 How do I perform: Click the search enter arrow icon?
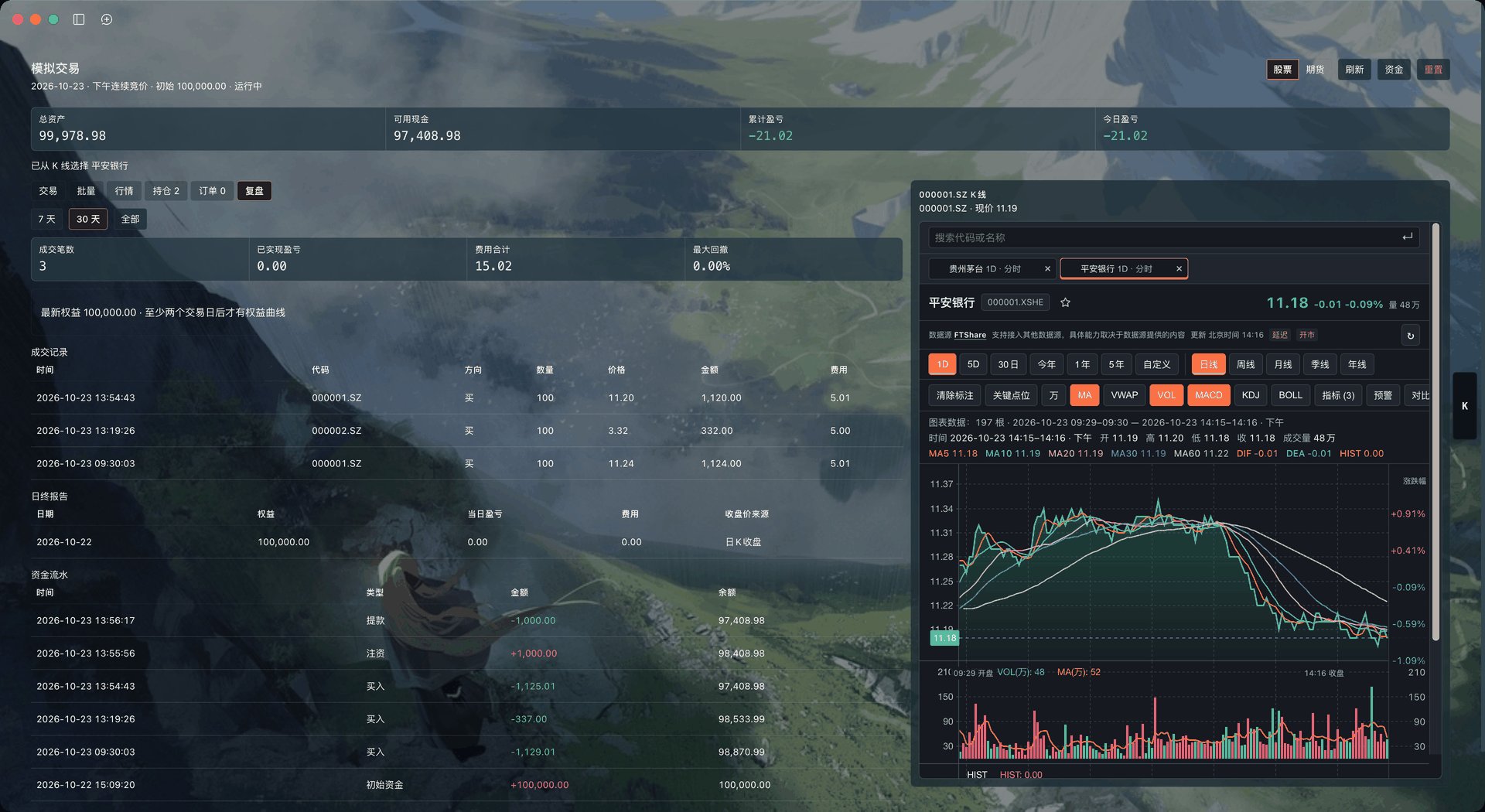[x=1407, y=237]
